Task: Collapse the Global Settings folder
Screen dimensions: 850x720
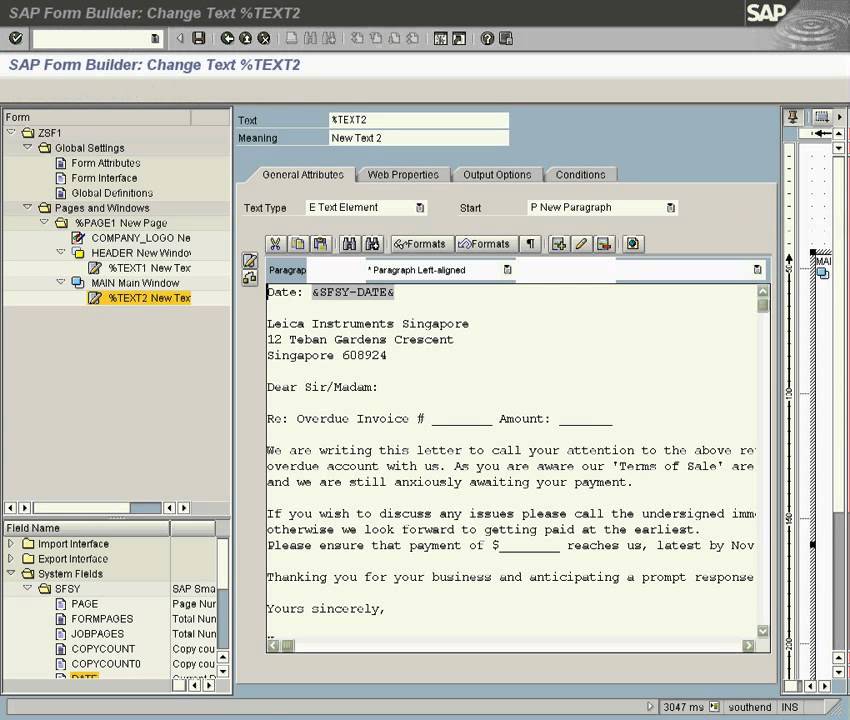Action: pyautogui.click(x=28, y=147)
